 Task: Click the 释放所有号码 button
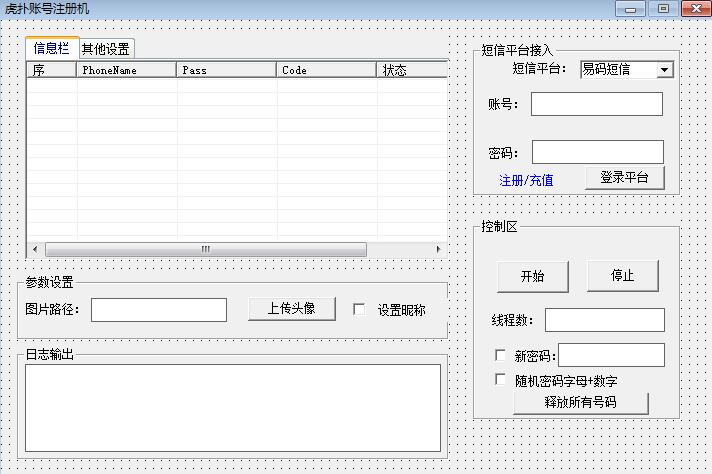point(581,402)
